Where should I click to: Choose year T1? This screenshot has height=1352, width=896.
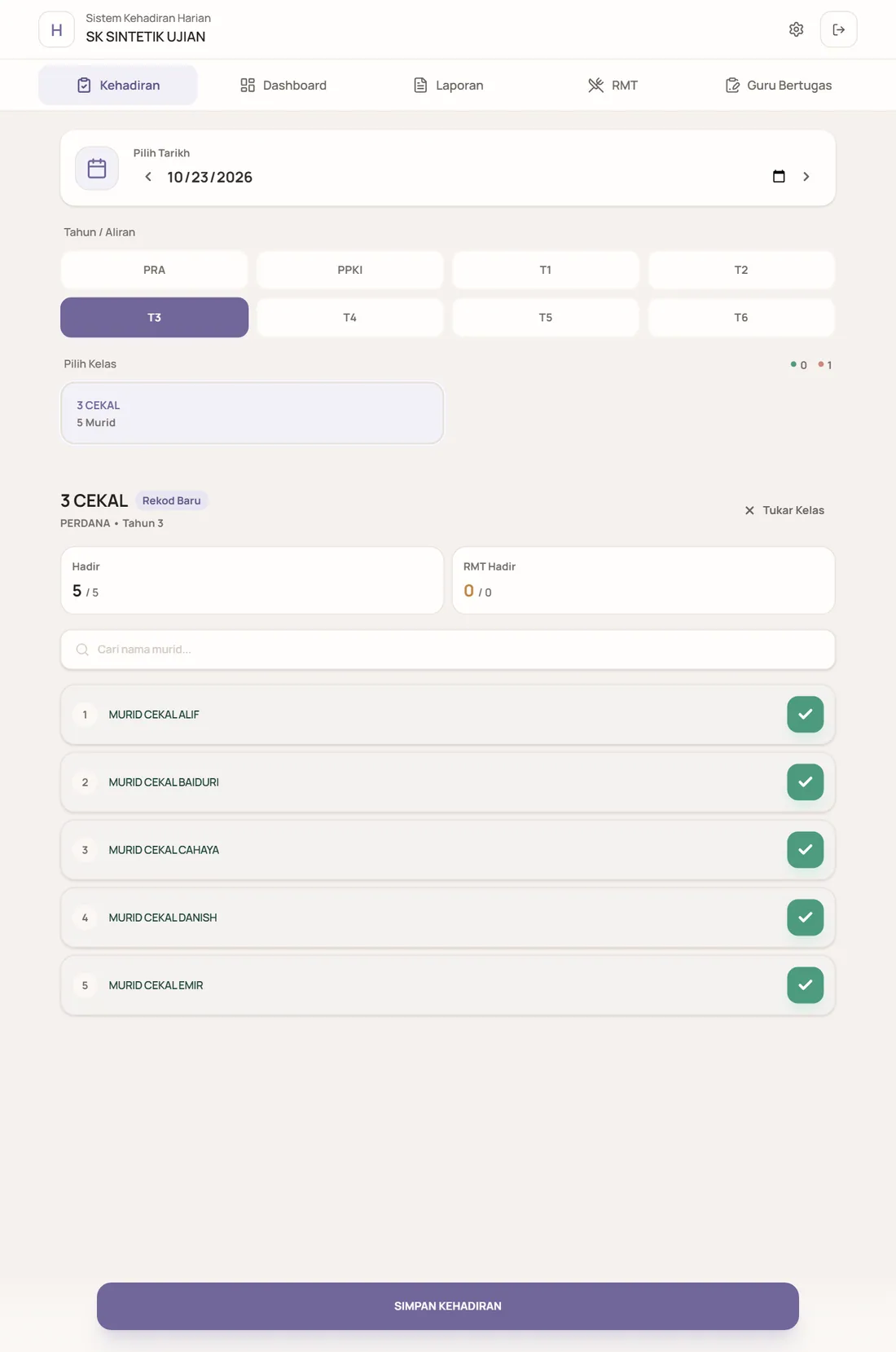546,270
